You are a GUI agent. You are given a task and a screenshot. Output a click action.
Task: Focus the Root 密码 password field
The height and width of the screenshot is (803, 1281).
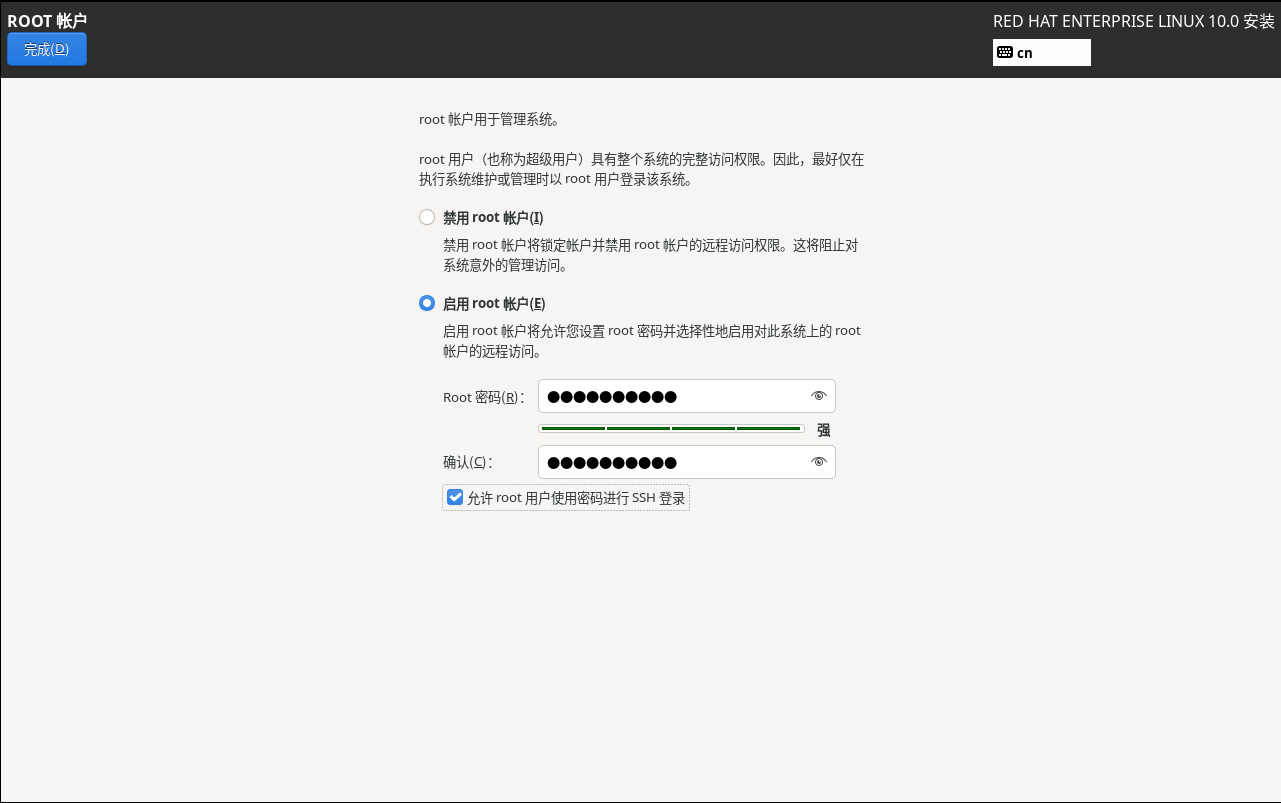pos(686,396)
